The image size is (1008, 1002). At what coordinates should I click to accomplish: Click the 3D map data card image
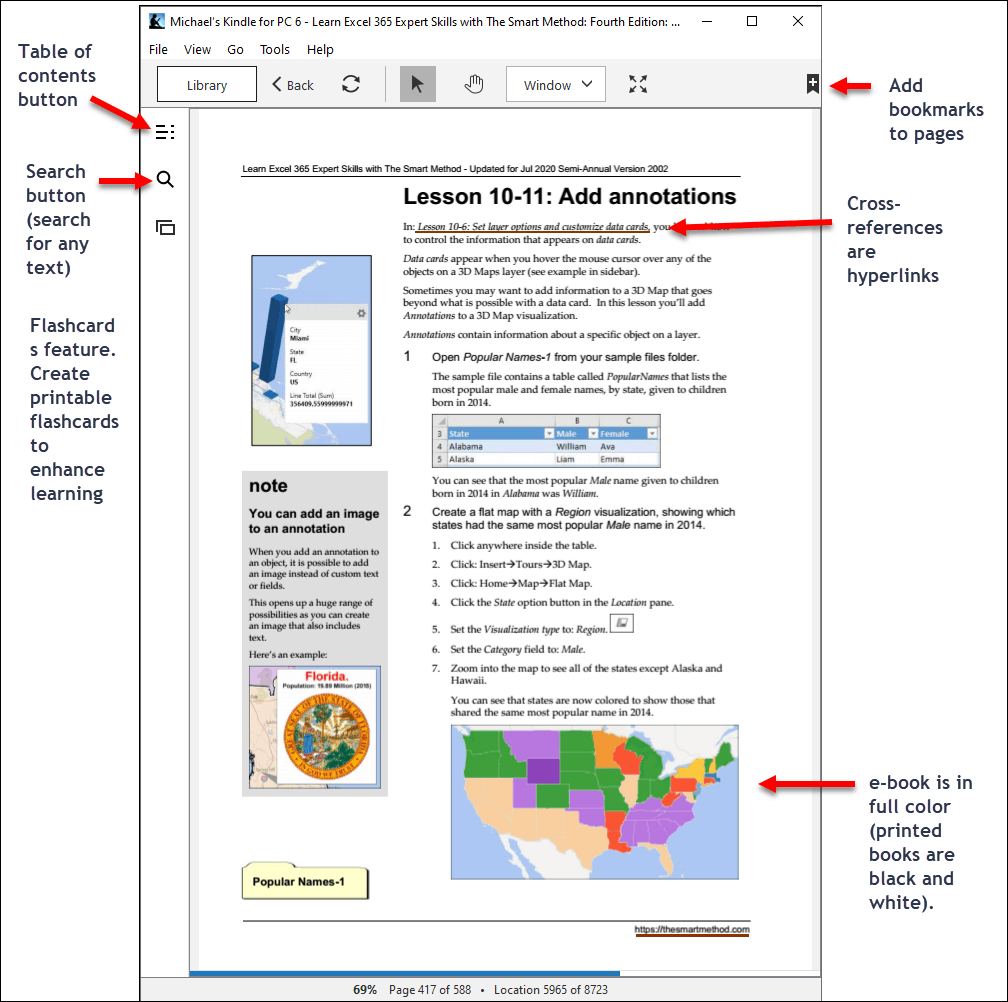tap(312, 350)
